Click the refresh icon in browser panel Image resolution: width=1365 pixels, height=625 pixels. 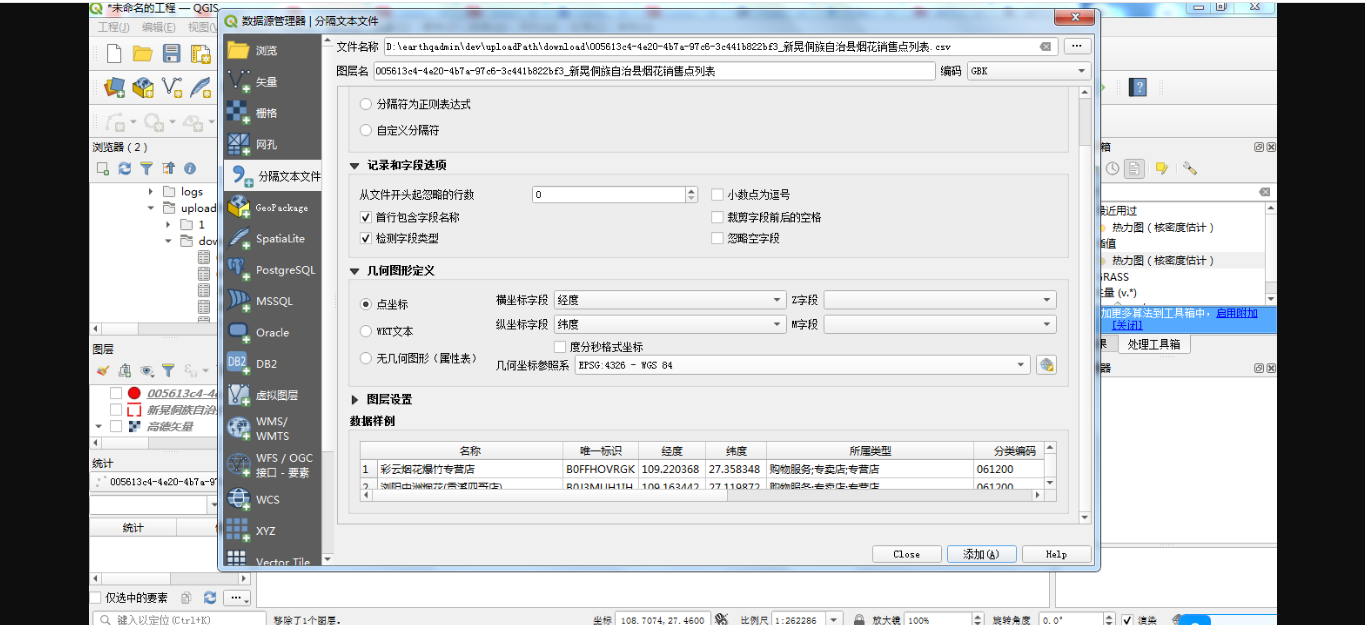[125, 169]
